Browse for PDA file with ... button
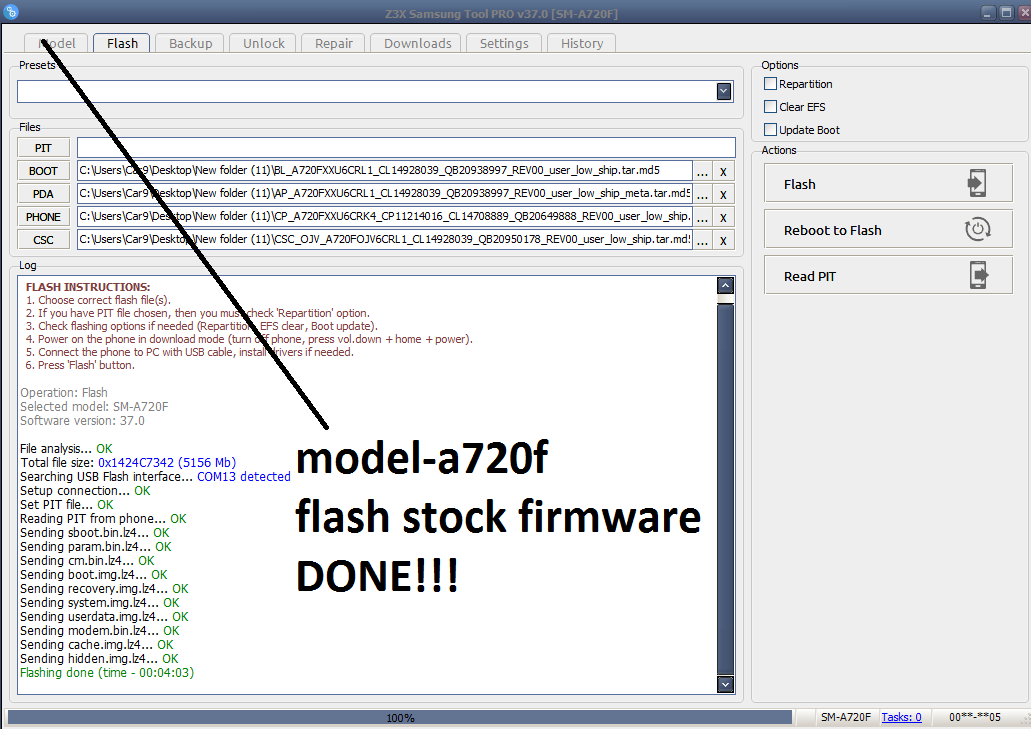This screenshot has height=729, width=1031. pos(702,195)
